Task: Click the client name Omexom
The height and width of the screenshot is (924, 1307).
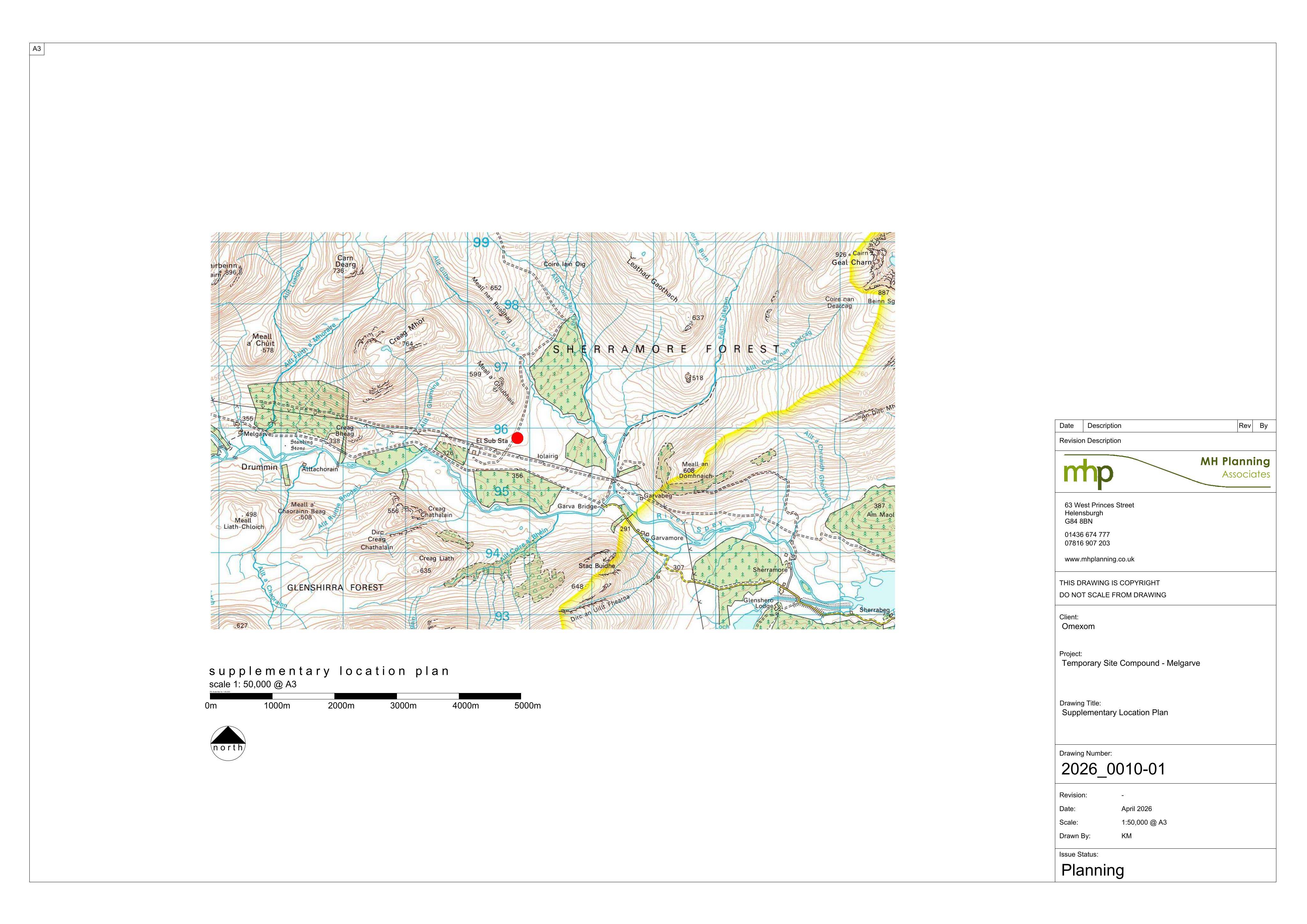Action: pos(1078,626)
